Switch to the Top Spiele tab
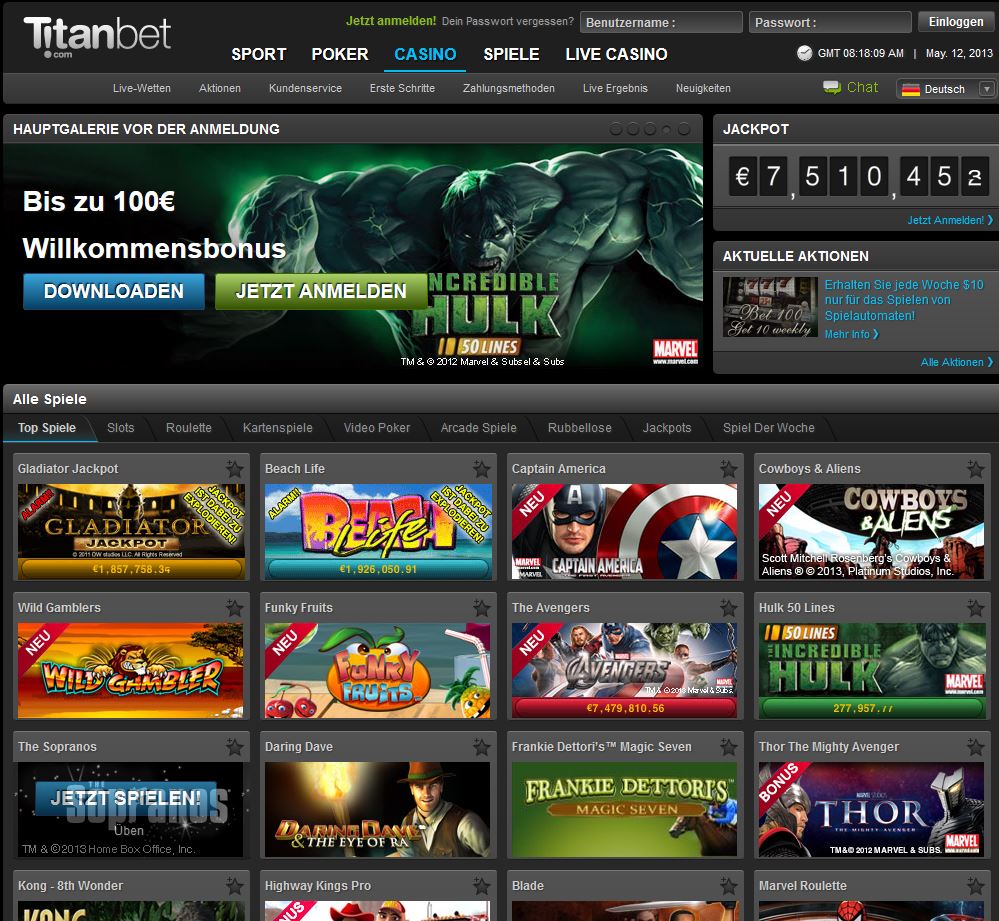This screenshot has width=999, height=921. tap(47, 428)
